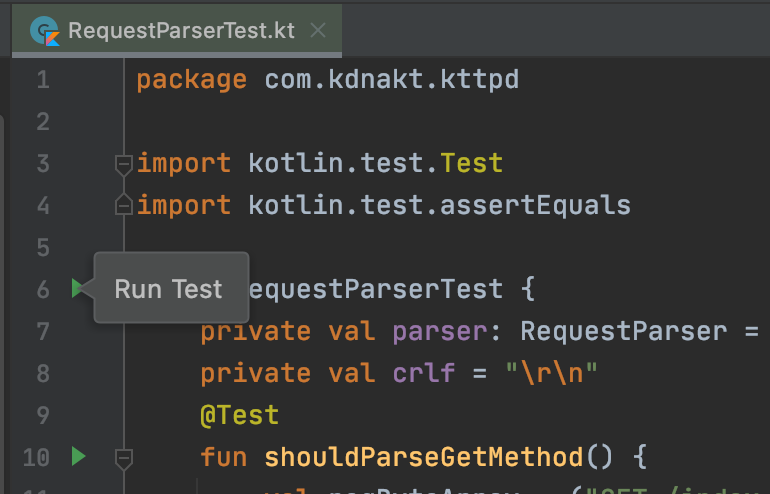Click the 'parser' property name on line 7
Viewport: 770px width, 494px height.
click(x=440, y=331)
